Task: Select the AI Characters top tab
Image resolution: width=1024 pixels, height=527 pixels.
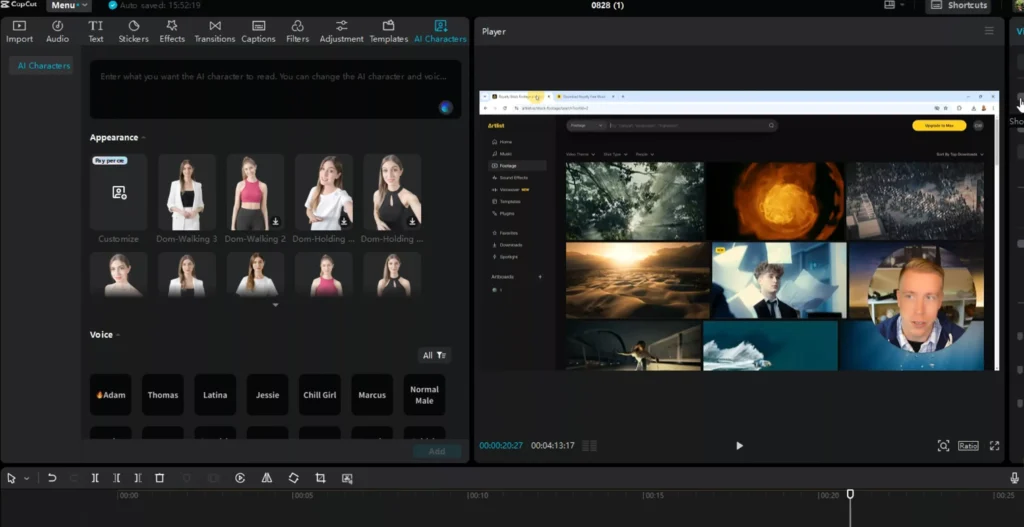Action: pos(441,31)
